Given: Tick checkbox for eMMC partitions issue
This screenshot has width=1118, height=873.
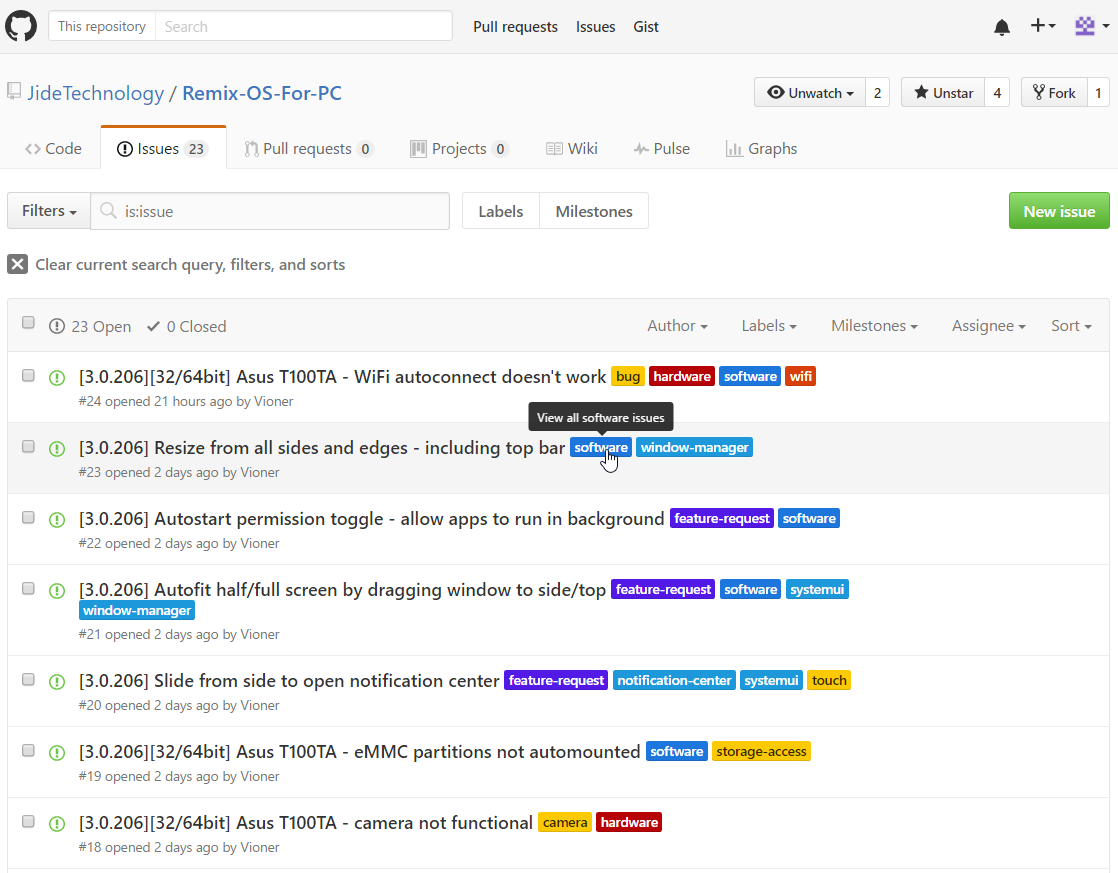Looking at the screenshot, I should point(28,750).
